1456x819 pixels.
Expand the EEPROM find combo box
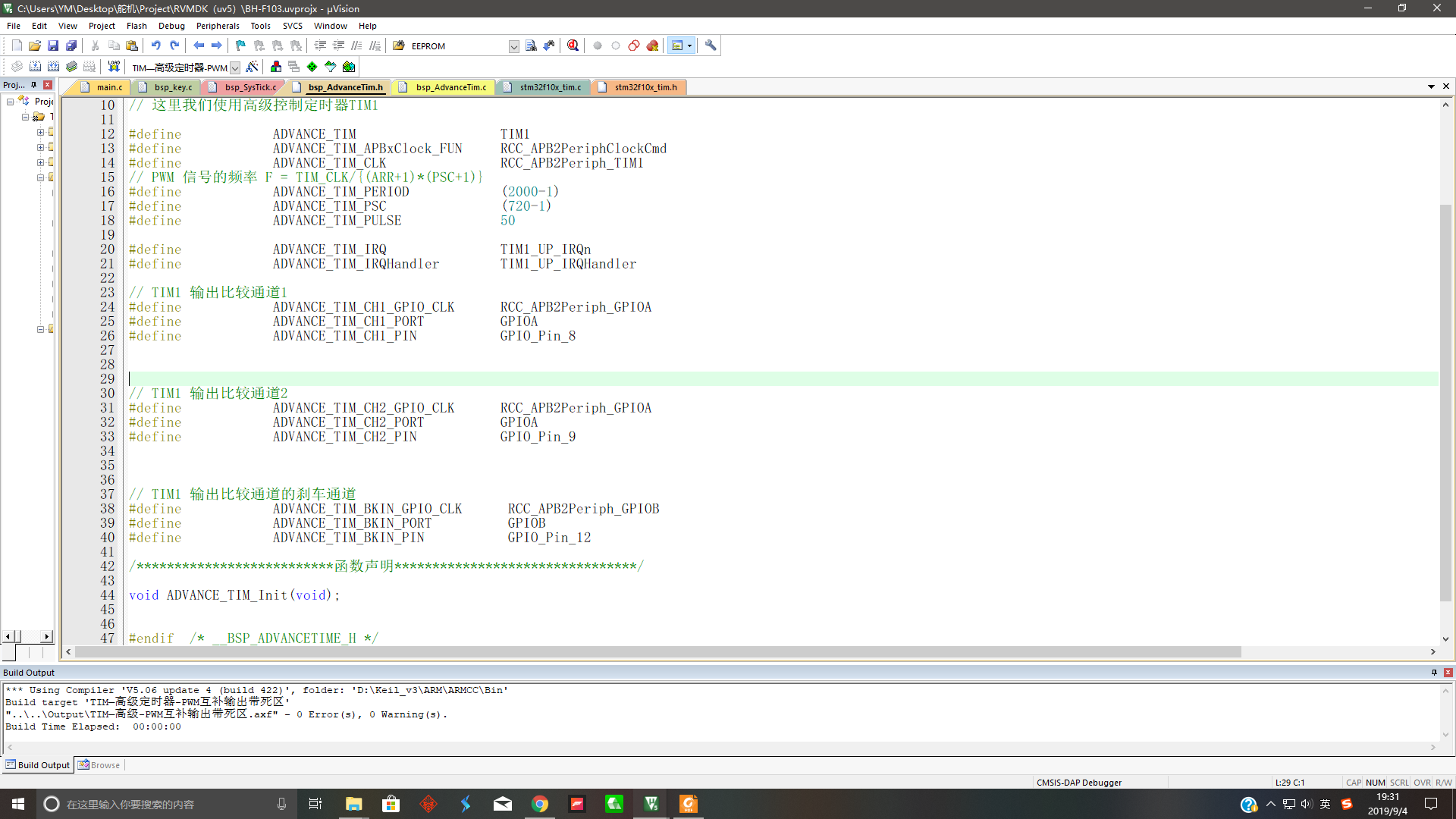[513, 46]
